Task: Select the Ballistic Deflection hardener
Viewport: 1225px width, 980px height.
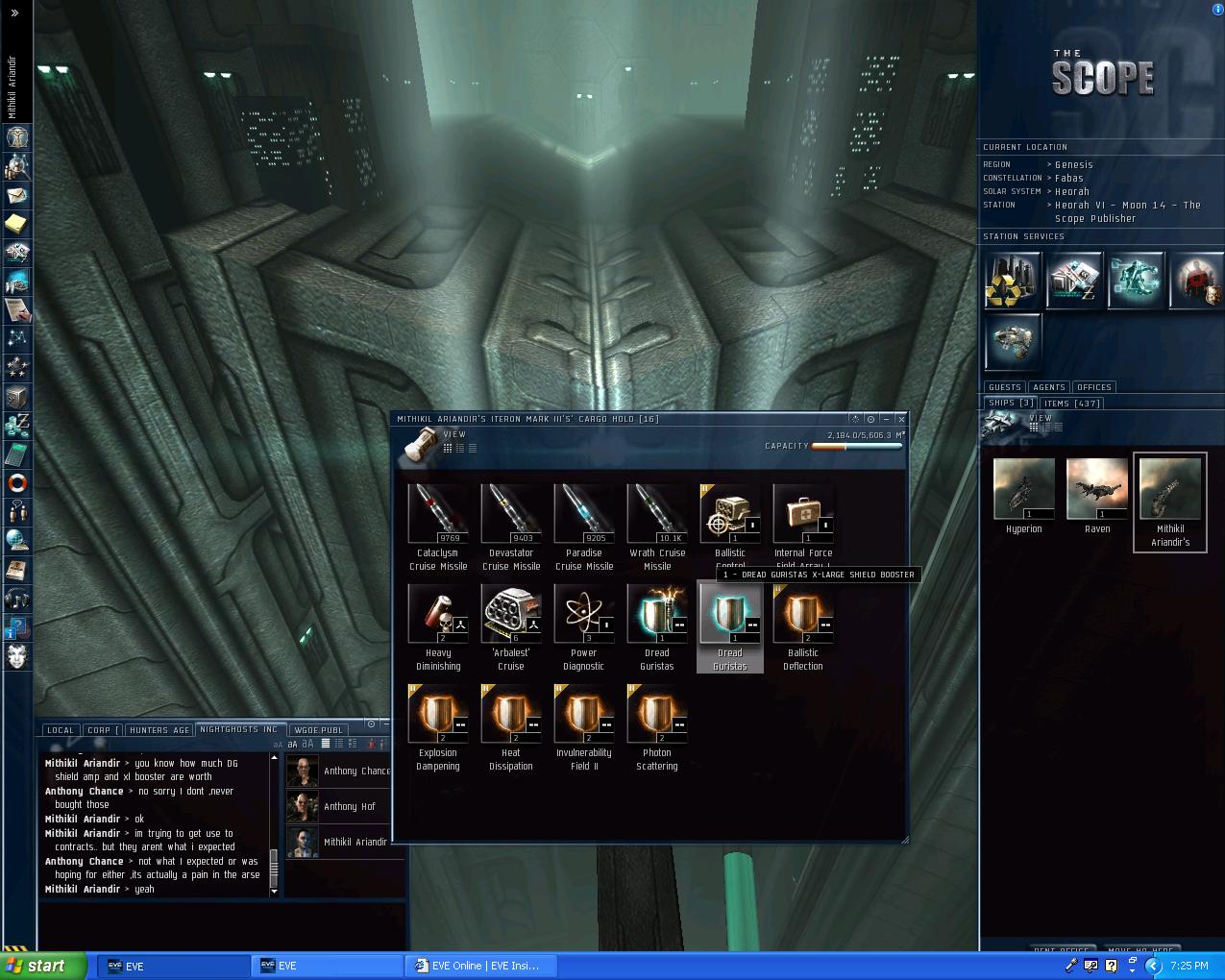Action: [x=803, y=626]
